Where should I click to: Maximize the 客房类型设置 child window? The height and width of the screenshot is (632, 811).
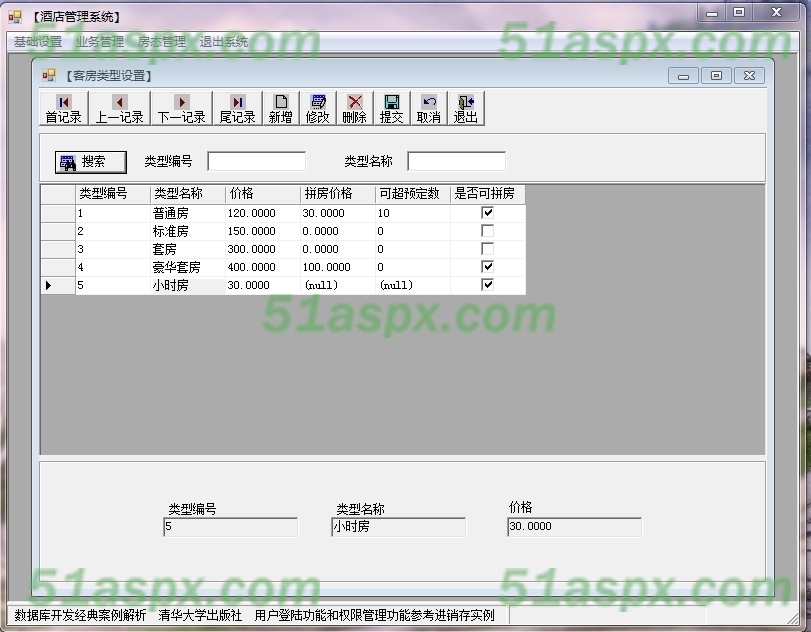716,76
